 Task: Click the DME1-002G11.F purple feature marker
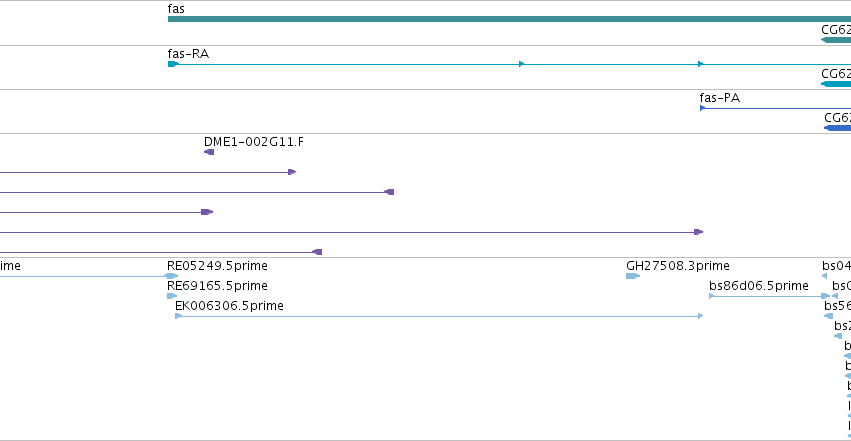tap(209, 152)
